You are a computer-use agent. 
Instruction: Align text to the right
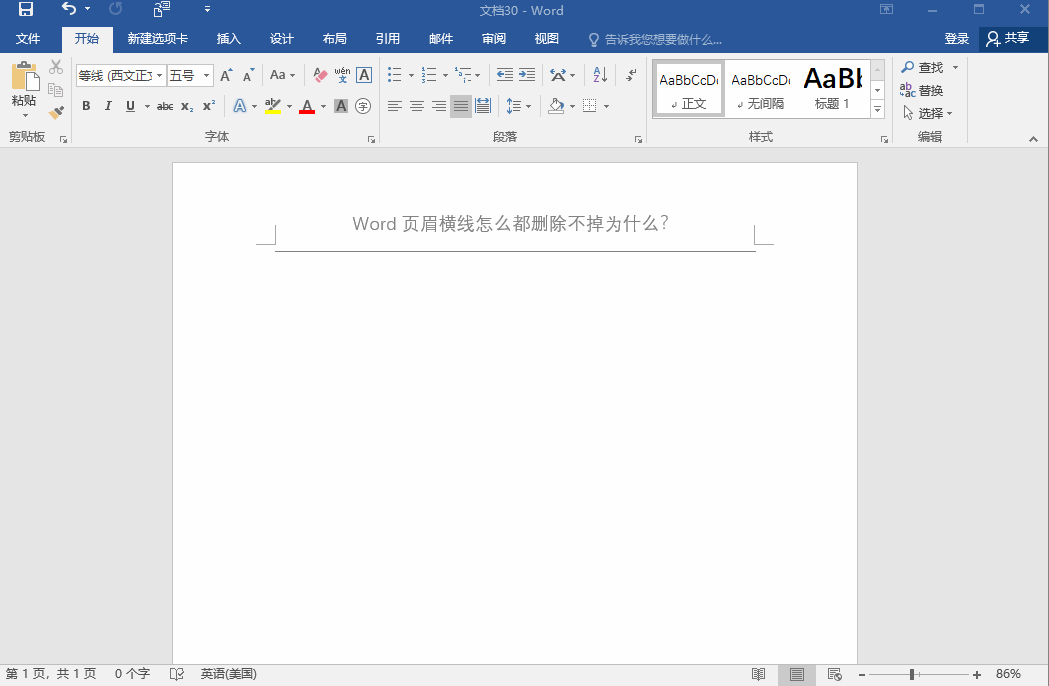coord(439,106)
